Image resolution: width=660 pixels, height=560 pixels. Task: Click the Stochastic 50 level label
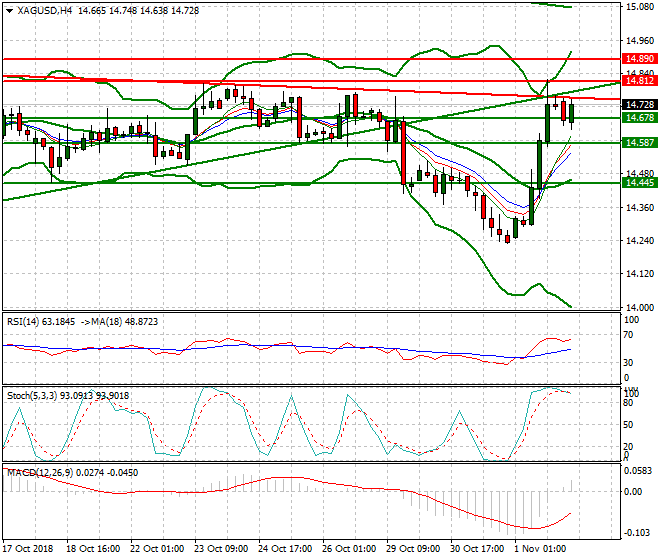click(x=628, y=425)
